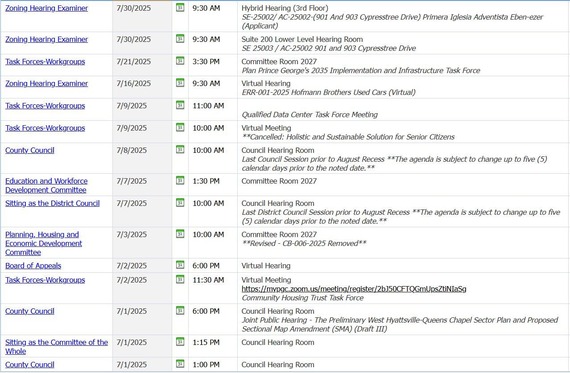The height and width of the screenshot is (373, 570).
Task: Open Zoning Hearing Examiner link dated 7/16/2025
Action: tap(47, 84)
